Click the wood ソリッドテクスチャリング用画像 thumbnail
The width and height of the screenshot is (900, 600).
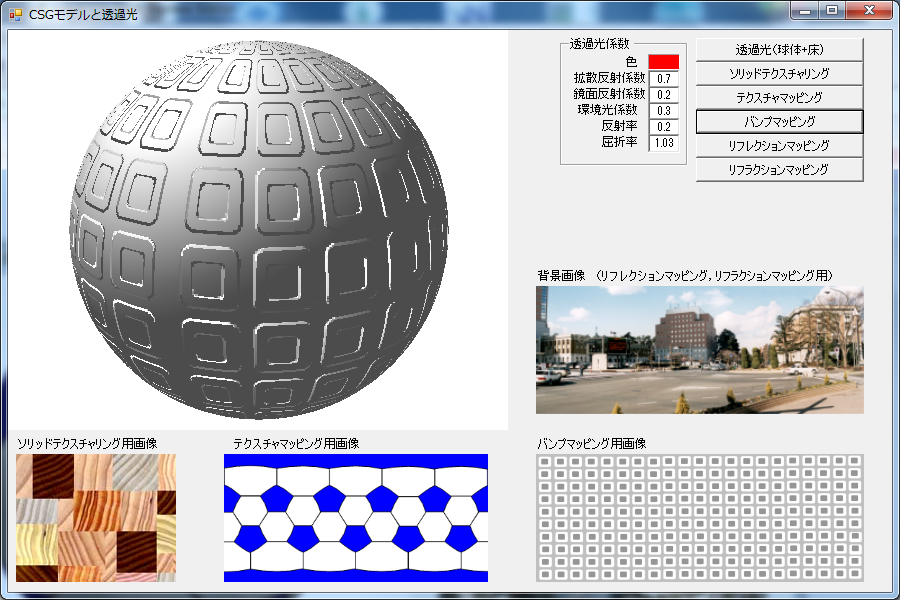96,518
